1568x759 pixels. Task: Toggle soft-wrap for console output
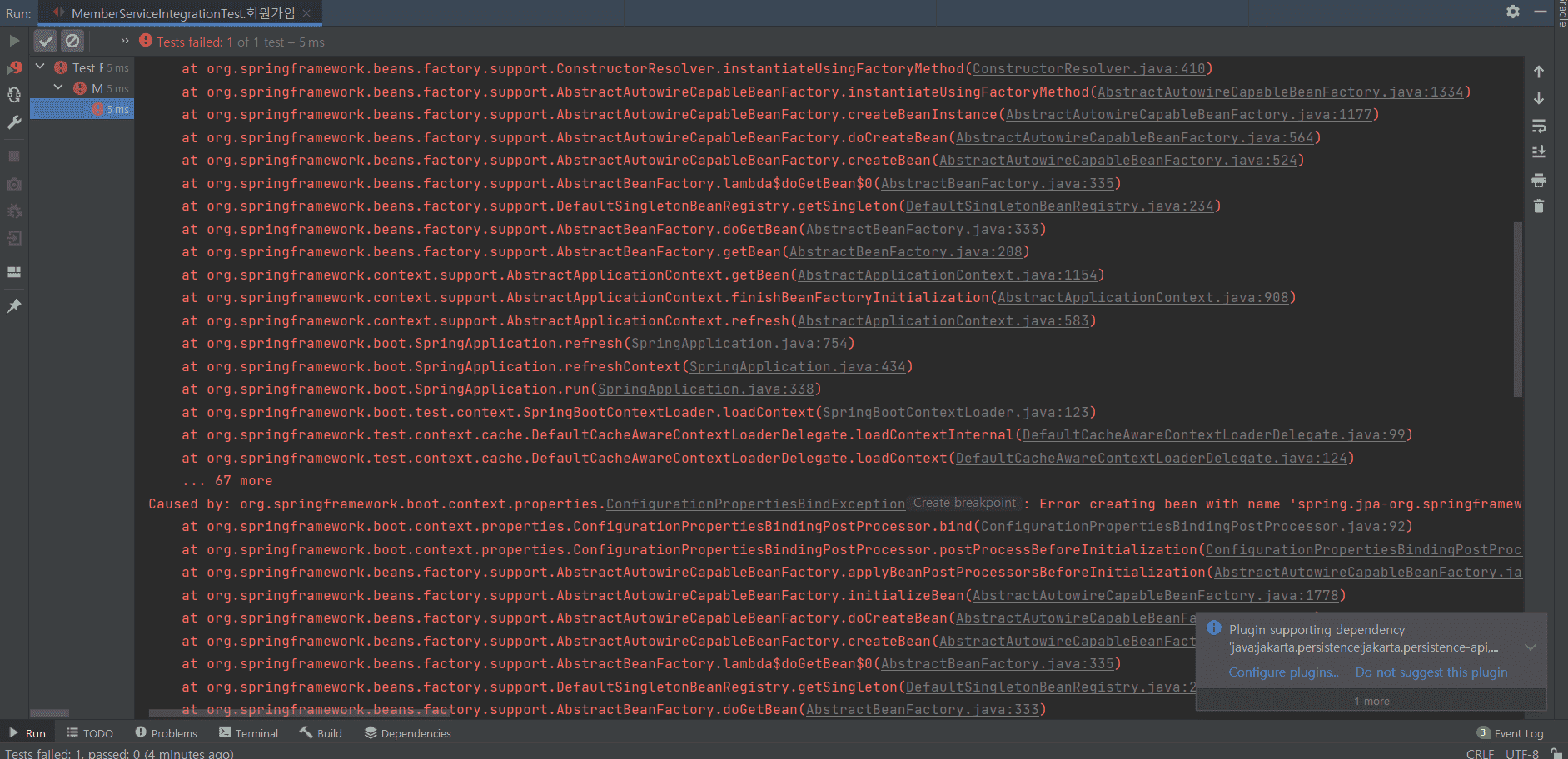pos(1539,126)
